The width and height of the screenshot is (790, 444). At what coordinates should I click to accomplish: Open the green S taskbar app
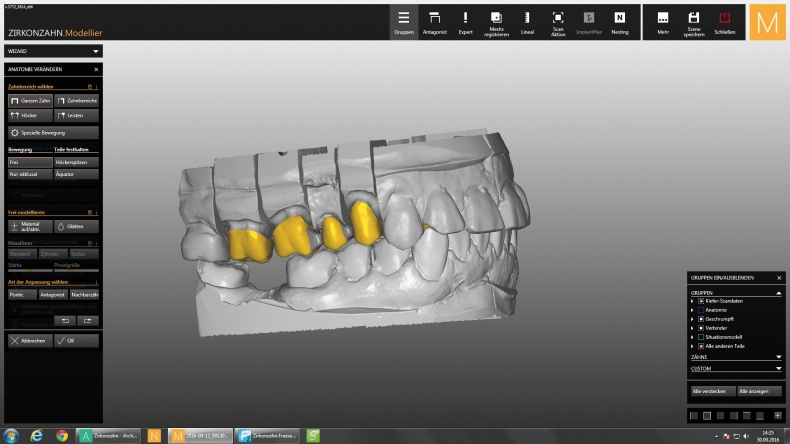[313, 435]
